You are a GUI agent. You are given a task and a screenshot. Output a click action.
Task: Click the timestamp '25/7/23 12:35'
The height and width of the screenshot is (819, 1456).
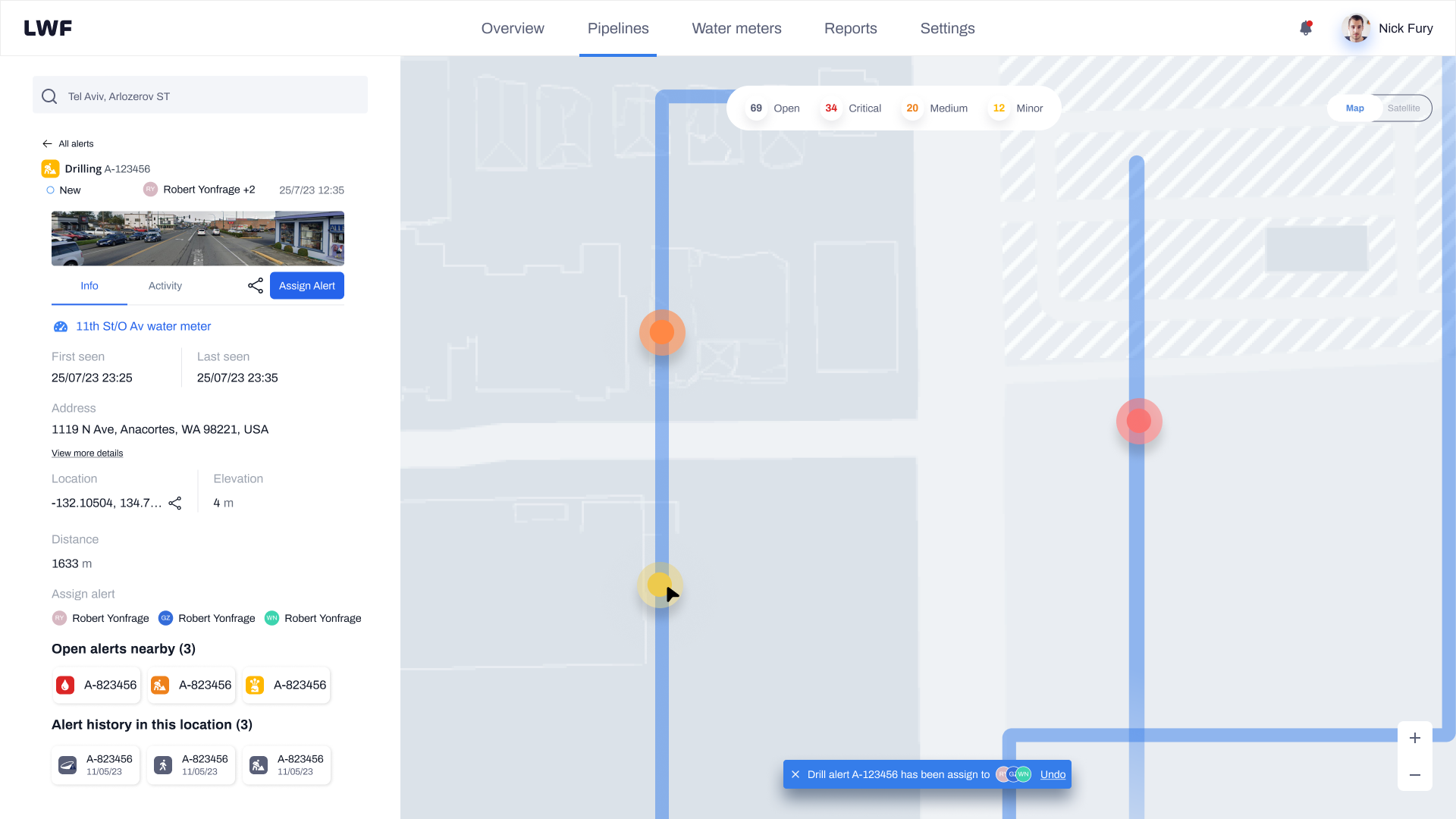pyautogui.click(x=312, y=190)
